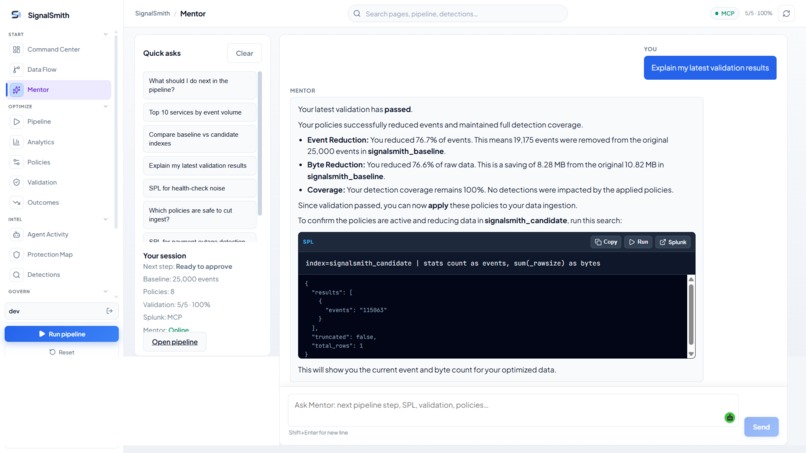Image resolution: width=806 pixels, height=453 pixels.
Task: Click 'Baseline: 25,000 events' session line
Action: click(181, 279)
